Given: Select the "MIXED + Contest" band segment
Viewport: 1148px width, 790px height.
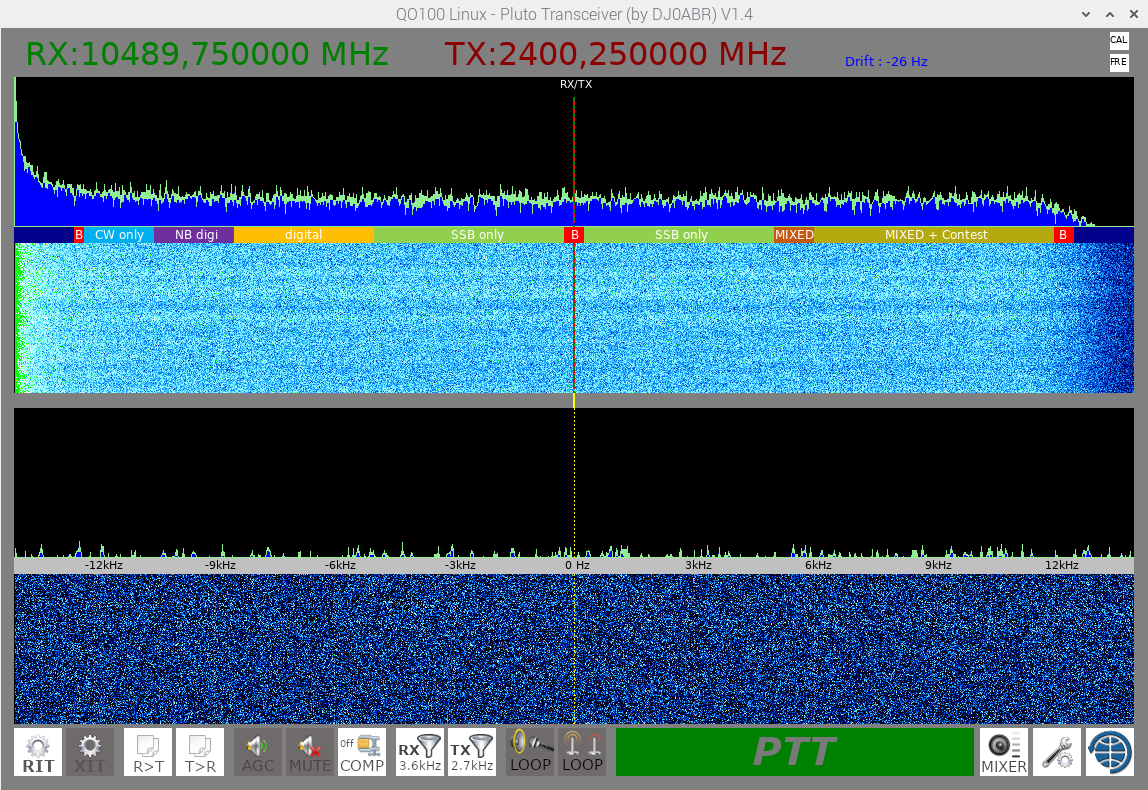Looking at the screenshot, I should click(935, 235).
